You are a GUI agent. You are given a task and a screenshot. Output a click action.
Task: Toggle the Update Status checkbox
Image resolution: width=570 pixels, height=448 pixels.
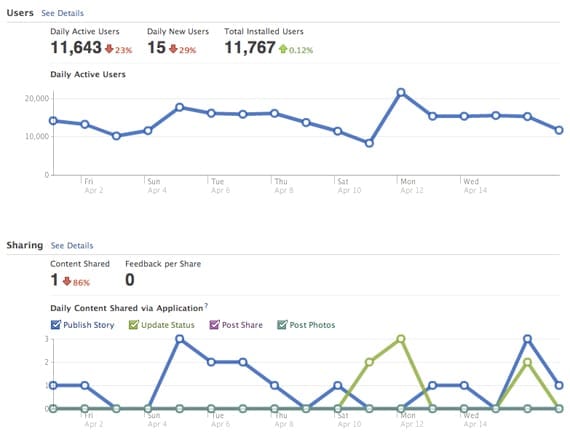click(133, 324)
